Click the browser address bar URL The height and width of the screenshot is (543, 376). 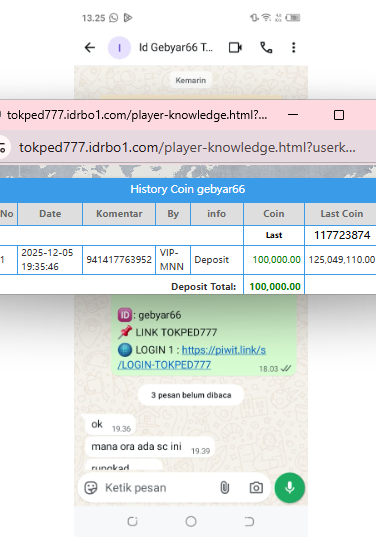point(187,148)
